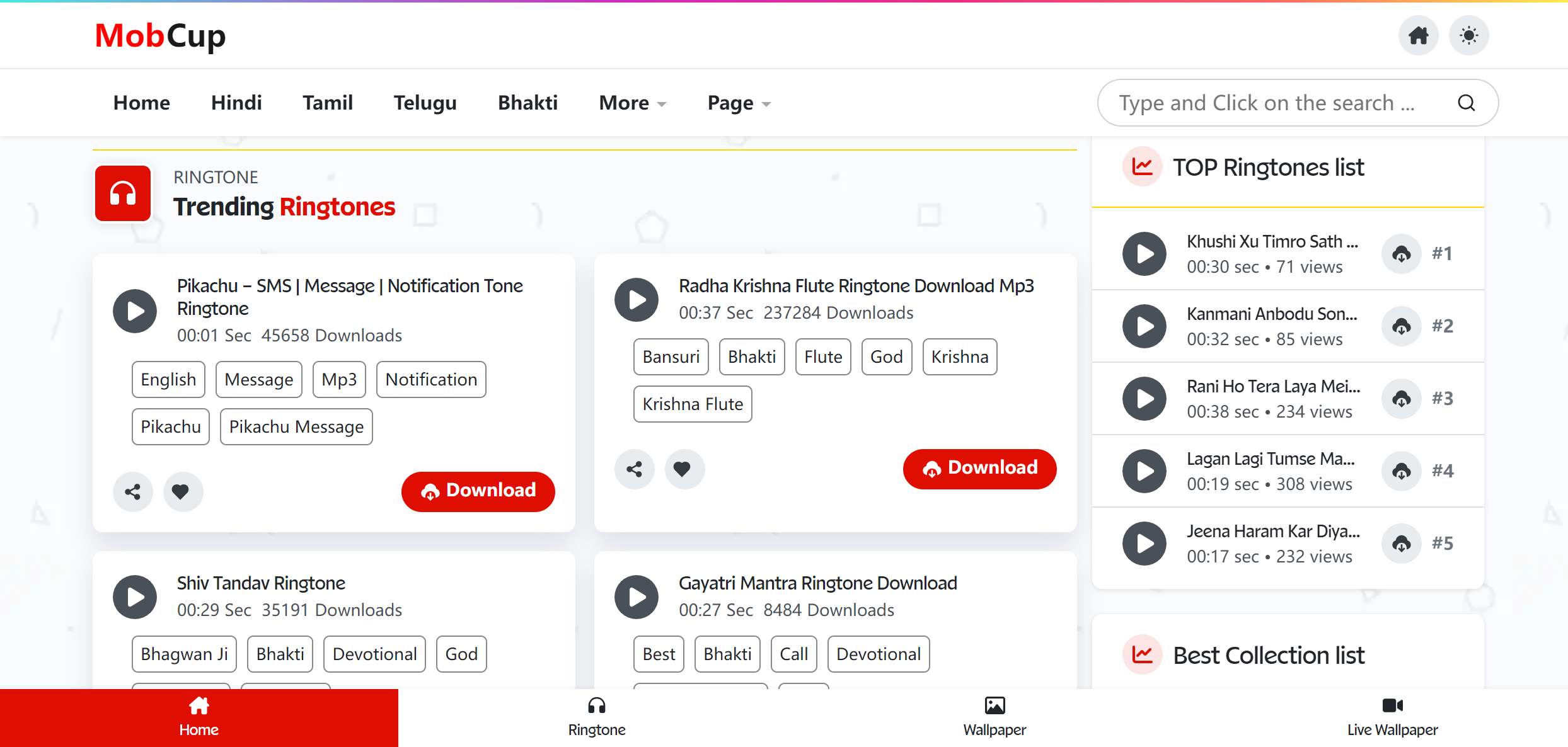Open the Page dropdown menu
Viewport: 1568px width, 747px height.
[x=739, y=103]
